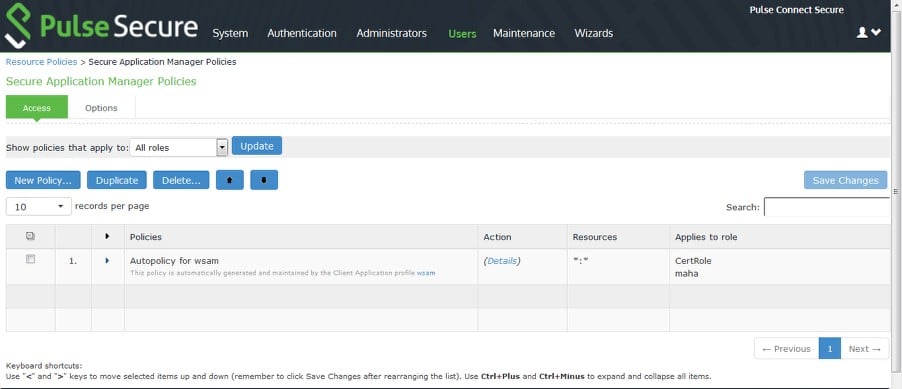Switch to the Access tab

tap(37, 108)
